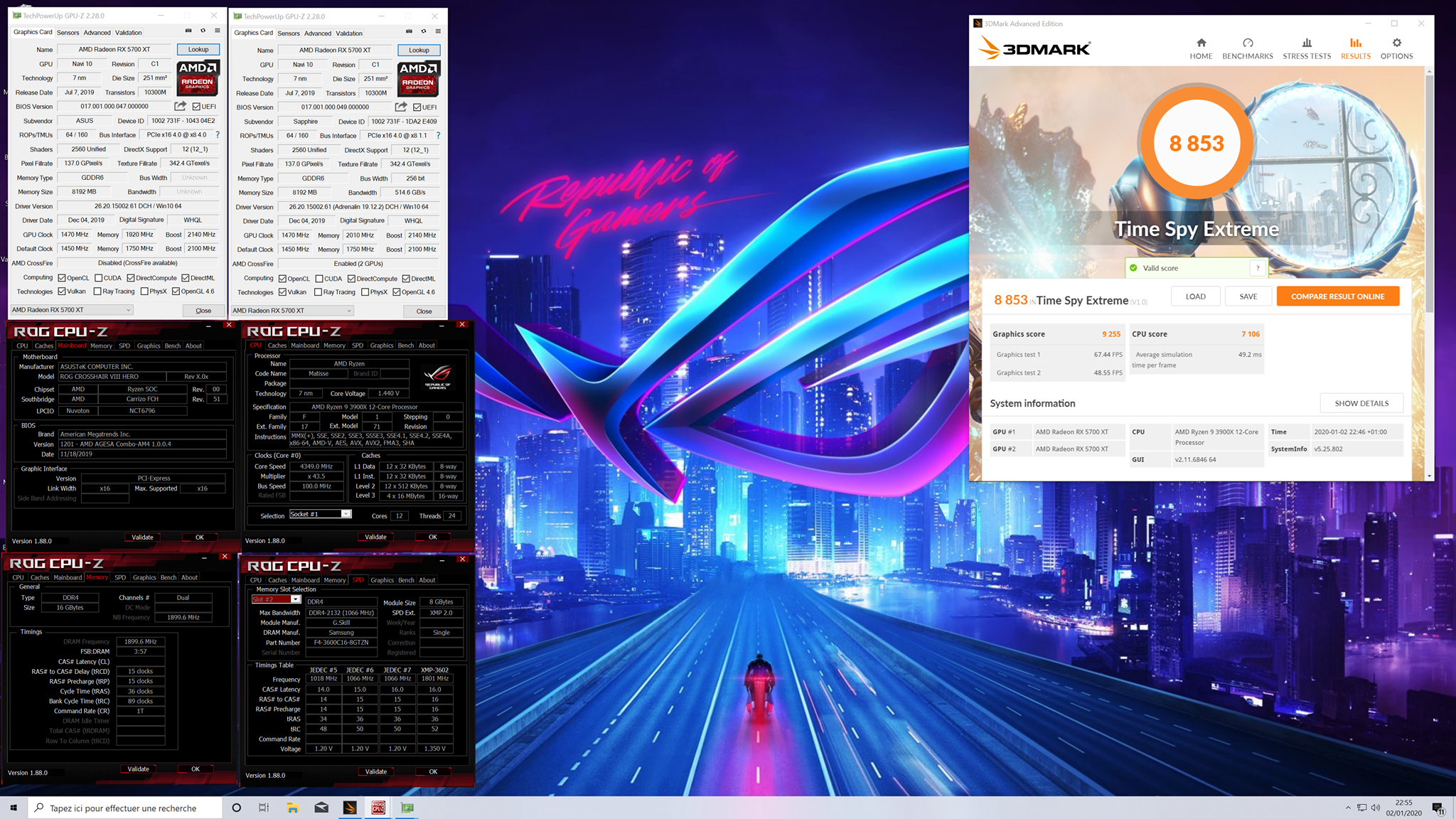This screenshot has width=1456, height=819.
Task: Toggle PhysX checkbox in right GPU-Z window
Action: (365, 292)
